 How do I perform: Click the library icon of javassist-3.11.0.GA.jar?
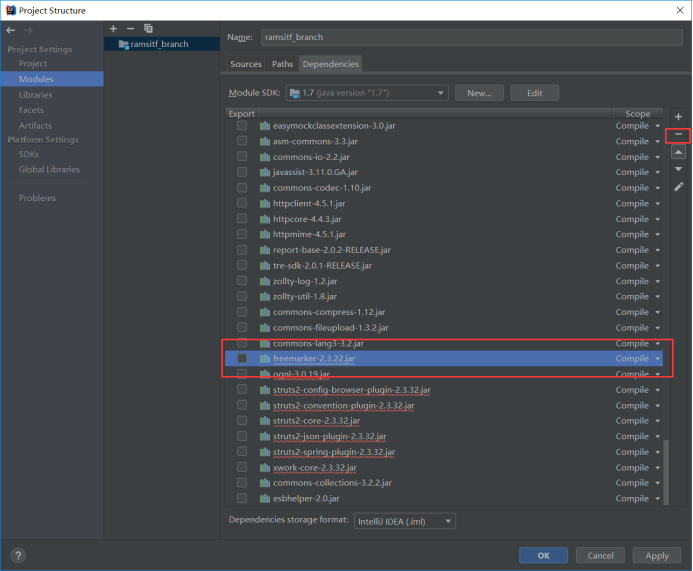(x=265, y=172)
